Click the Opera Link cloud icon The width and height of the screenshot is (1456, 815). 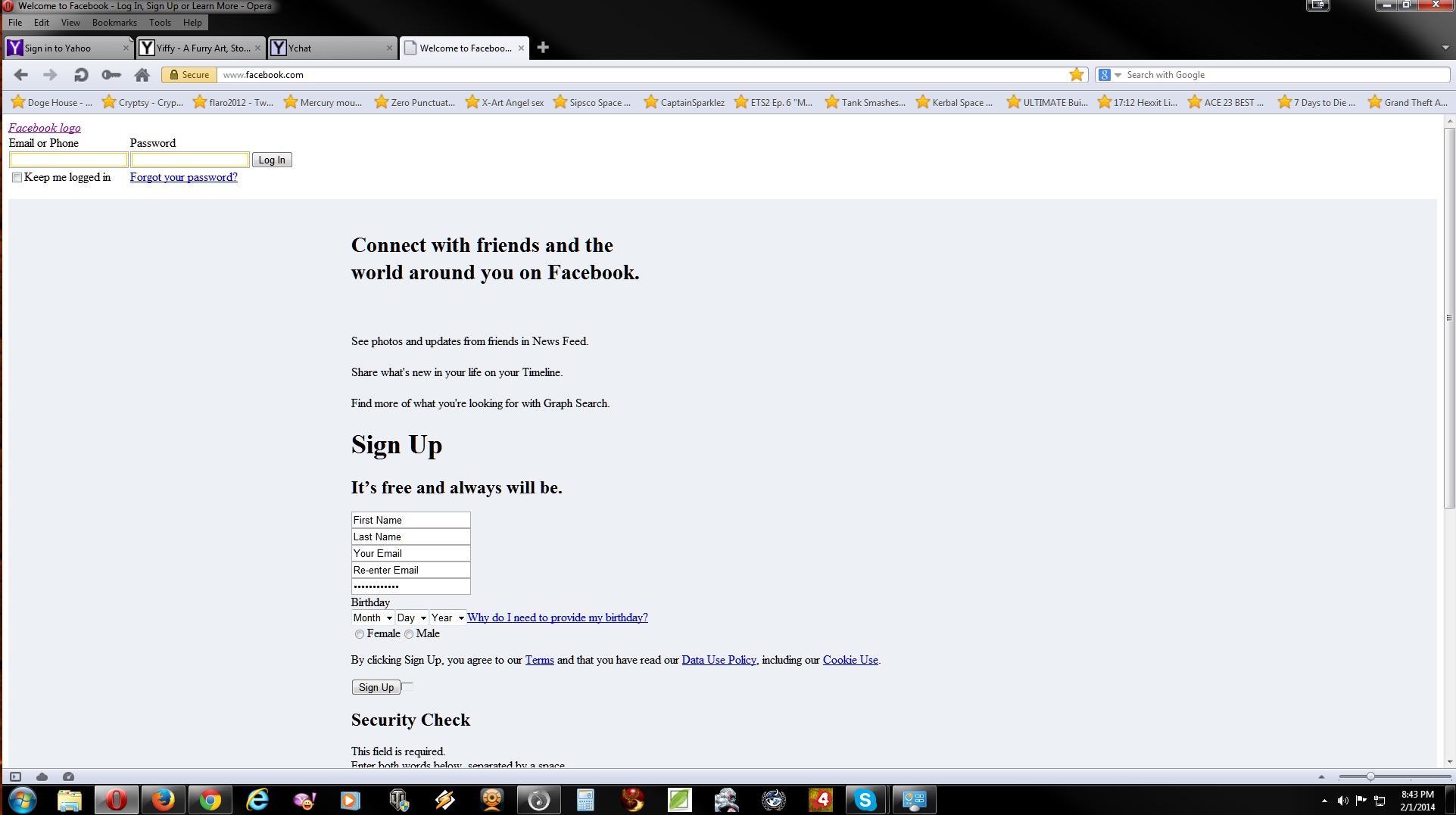[42, 776]
